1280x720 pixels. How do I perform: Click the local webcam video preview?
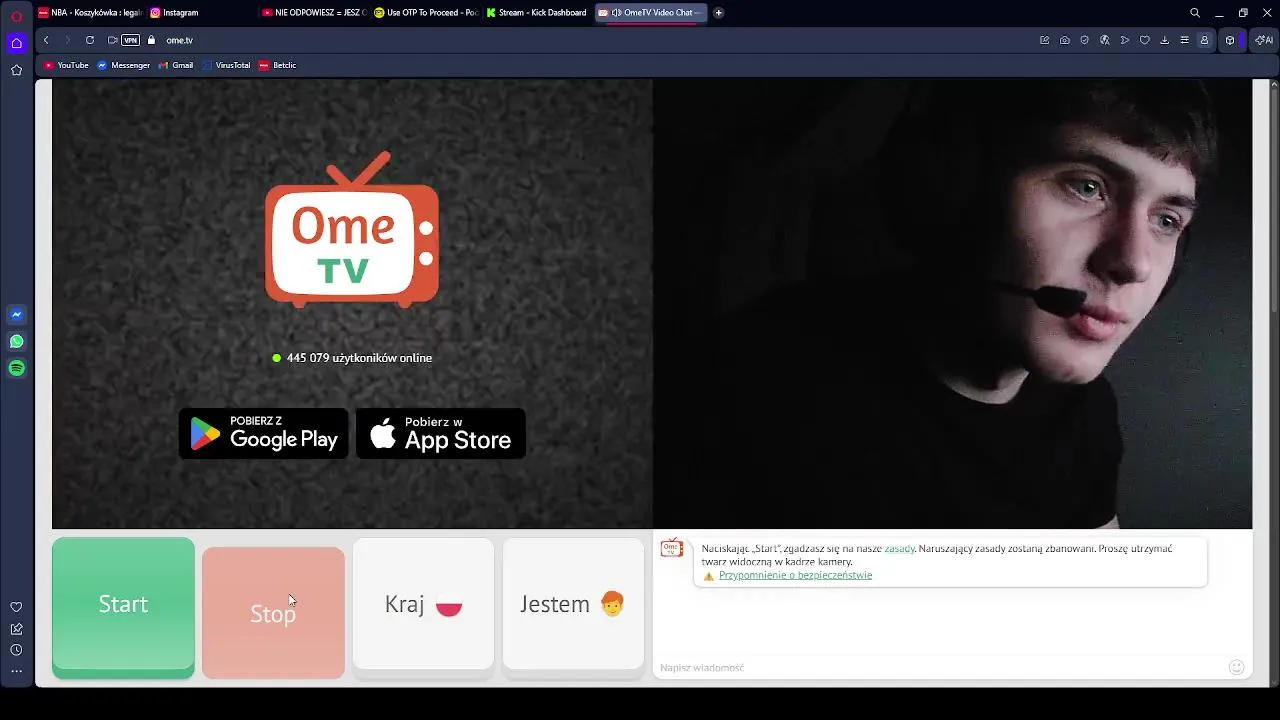click(952, 304)
